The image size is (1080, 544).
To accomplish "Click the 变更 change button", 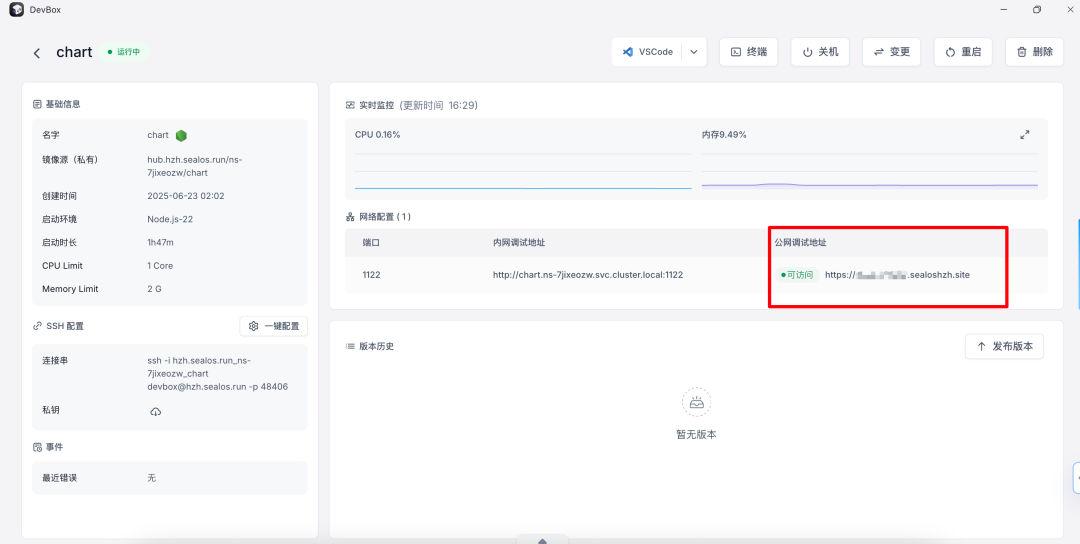I will pyautogui.click(x=891, y=52).
